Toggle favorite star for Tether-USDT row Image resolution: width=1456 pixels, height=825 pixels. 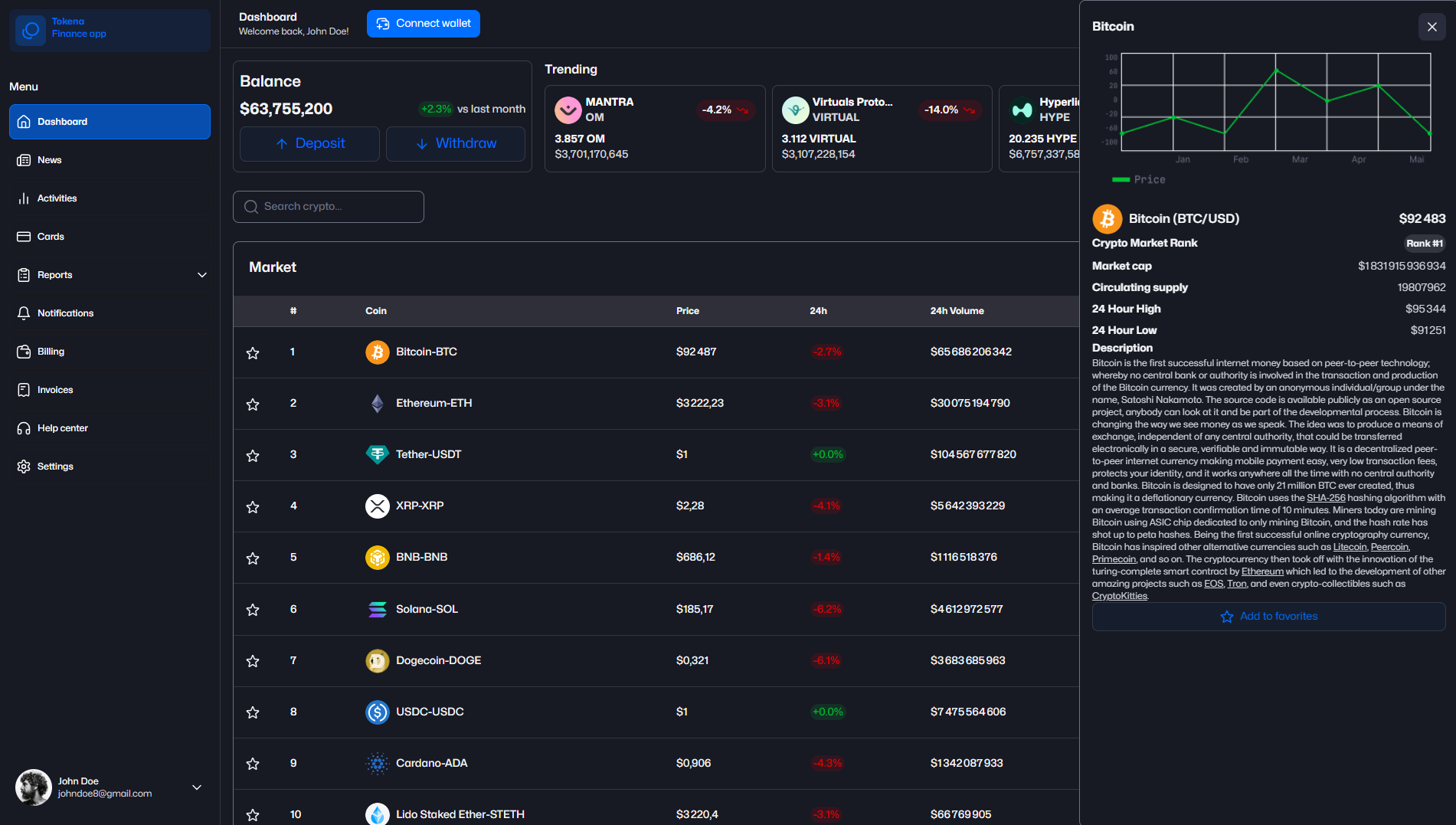(253, 455)
